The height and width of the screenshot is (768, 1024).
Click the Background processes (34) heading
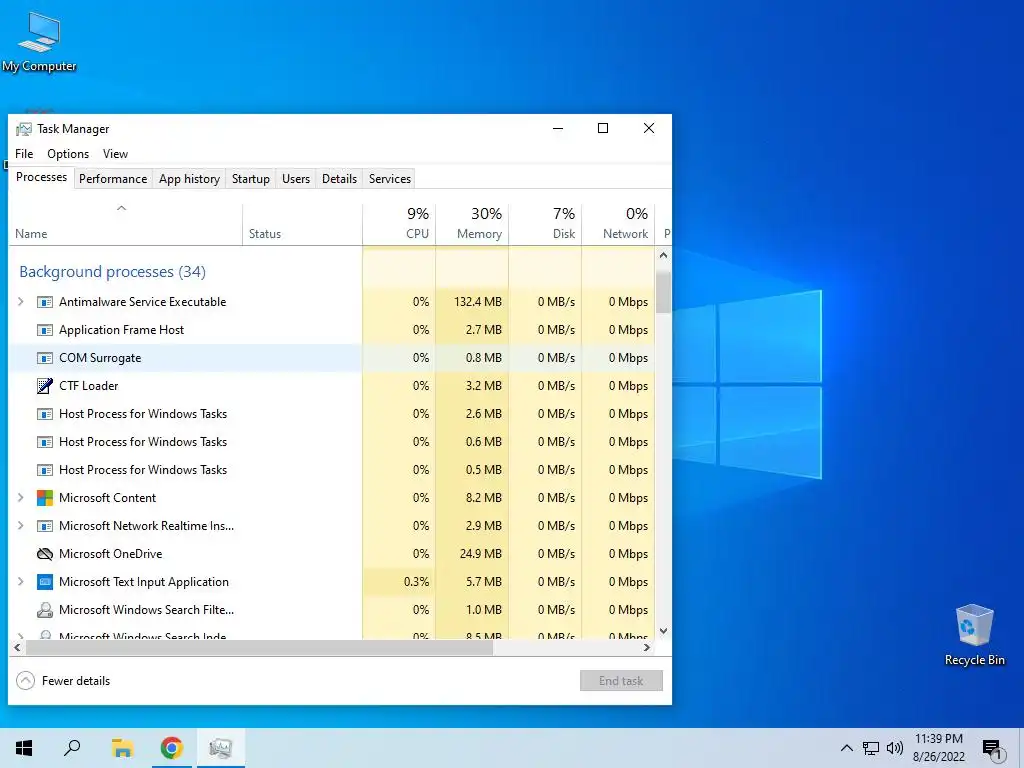pos(112,272)
